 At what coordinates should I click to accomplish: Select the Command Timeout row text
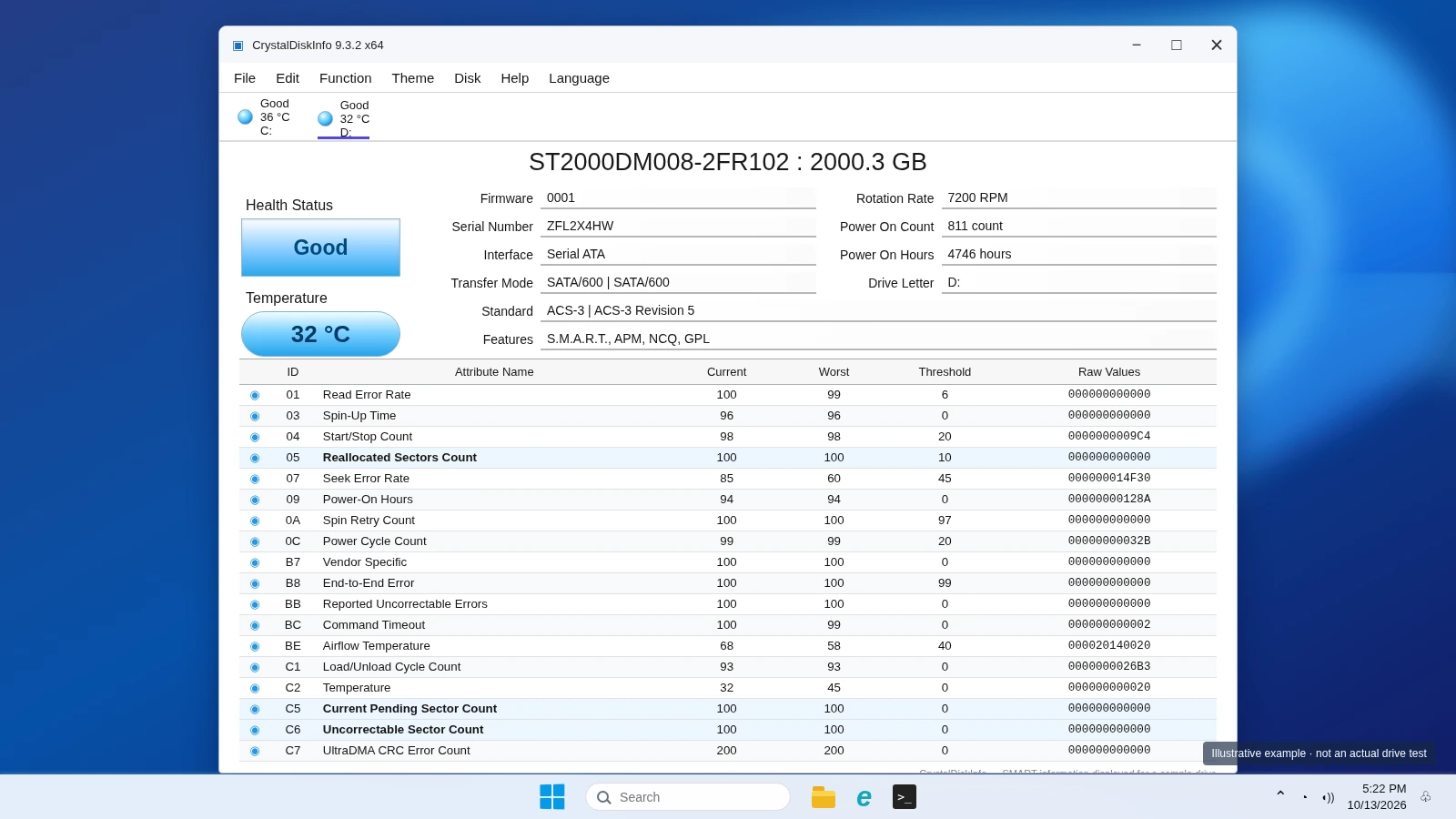[374, 625]
